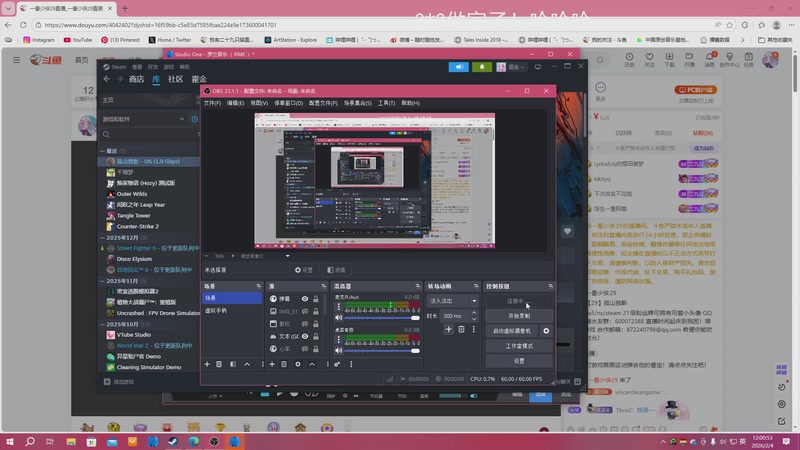Open transition properties three-dot menu
This screenshot has height=450, width=800.
pyautogui.click(x=473, y=330)
